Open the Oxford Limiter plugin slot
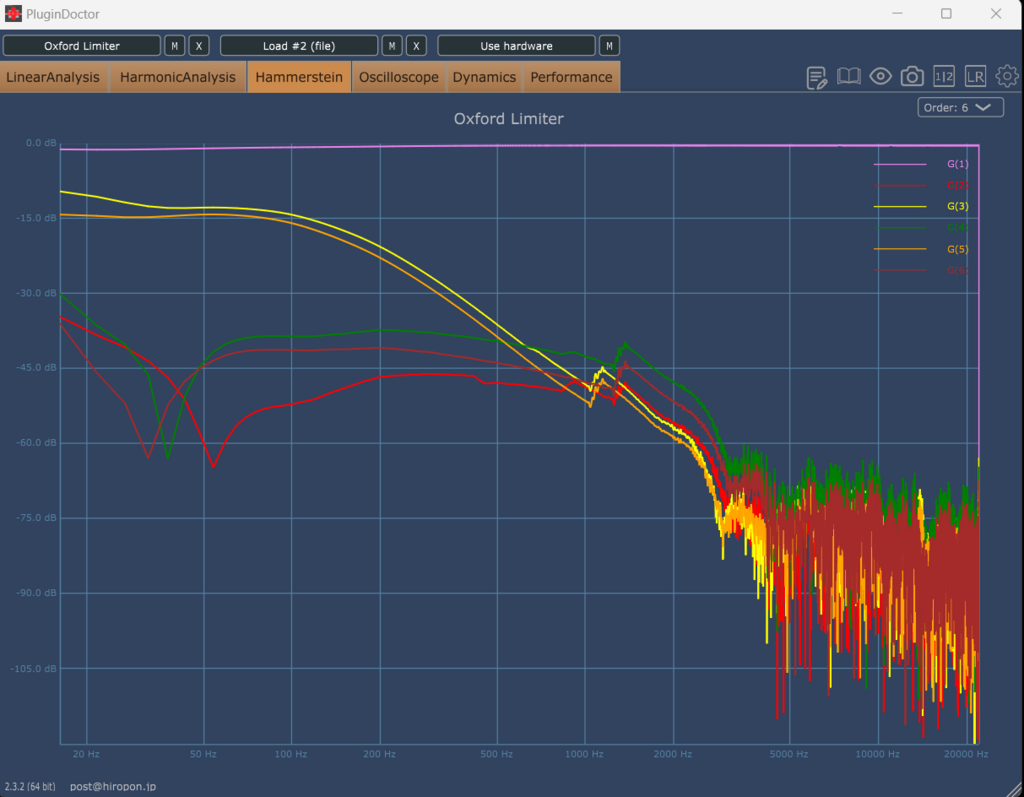 tap(82, 46)
